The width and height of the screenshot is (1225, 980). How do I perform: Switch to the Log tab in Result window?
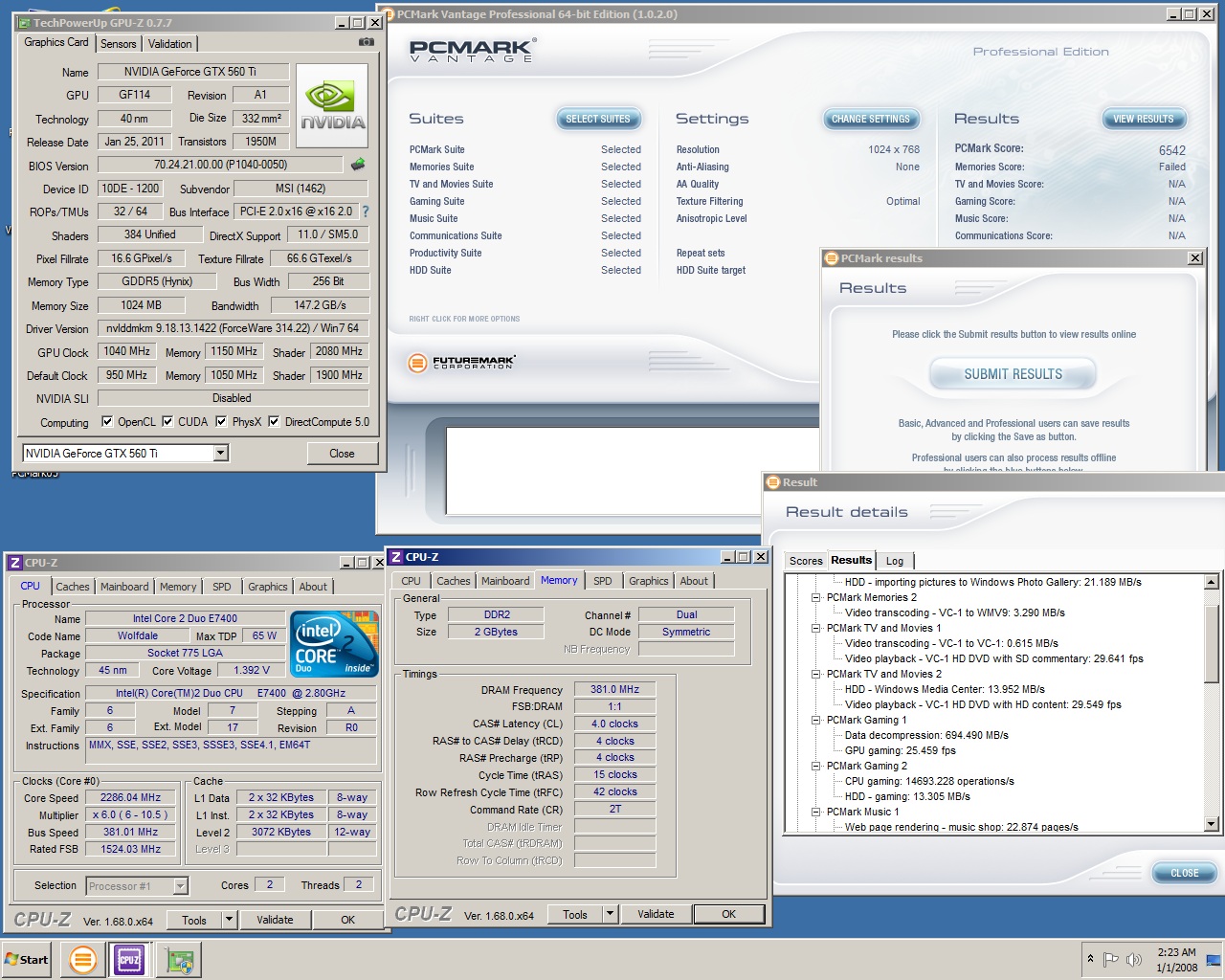tap(895, 561)
